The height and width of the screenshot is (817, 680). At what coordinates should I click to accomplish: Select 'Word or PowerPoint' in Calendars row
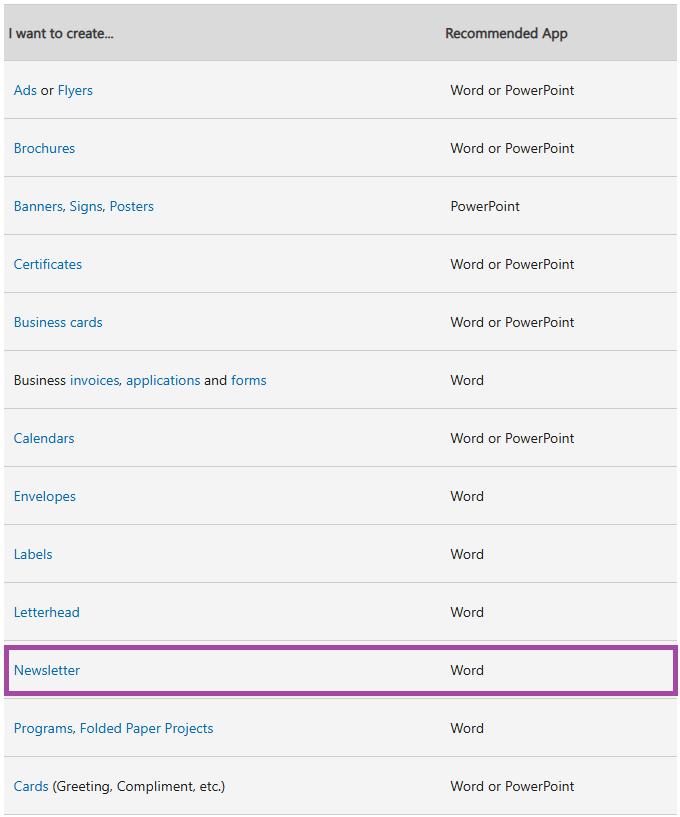(x=512, y=438)
